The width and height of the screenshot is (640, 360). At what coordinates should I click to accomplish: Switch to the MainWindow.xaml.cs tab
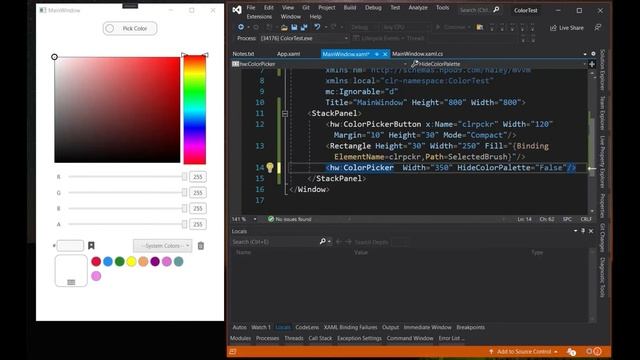coord(418,54)
